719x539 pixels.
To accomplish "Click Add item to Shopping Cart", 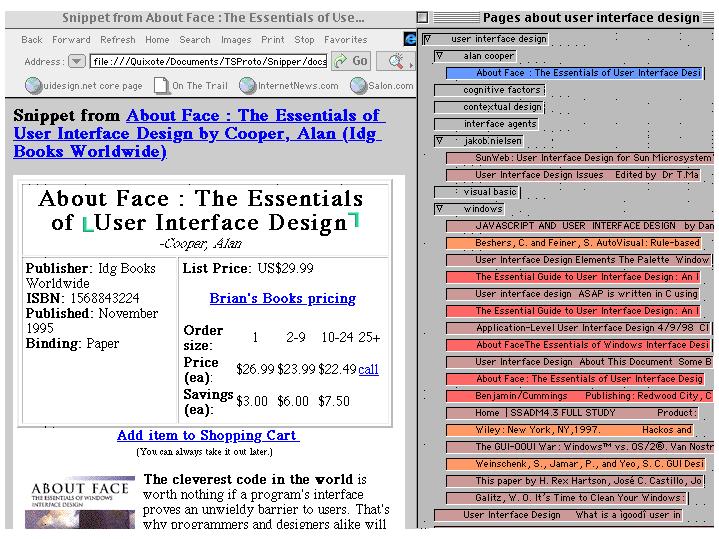I will click(x=208, y=435).
